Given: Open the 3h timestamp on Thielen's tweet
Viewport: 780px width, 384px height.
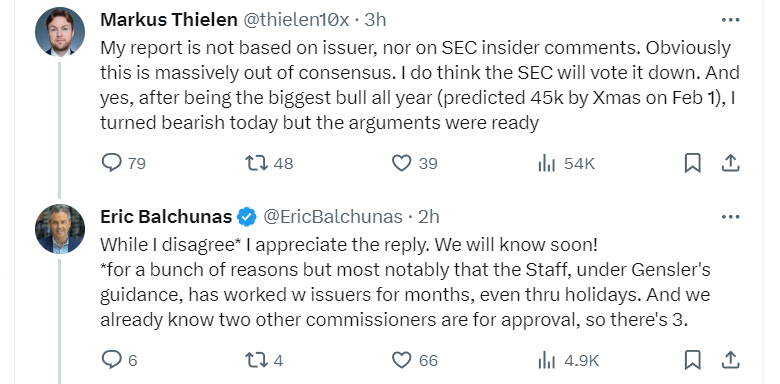Looking at the screenshot, I should point(375,20).
